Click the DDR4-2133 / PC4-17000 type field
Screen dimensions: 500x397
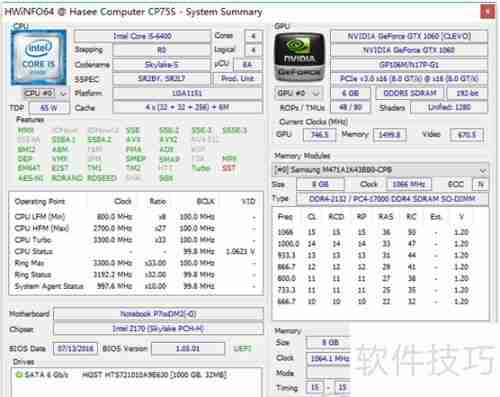(392, 199)
